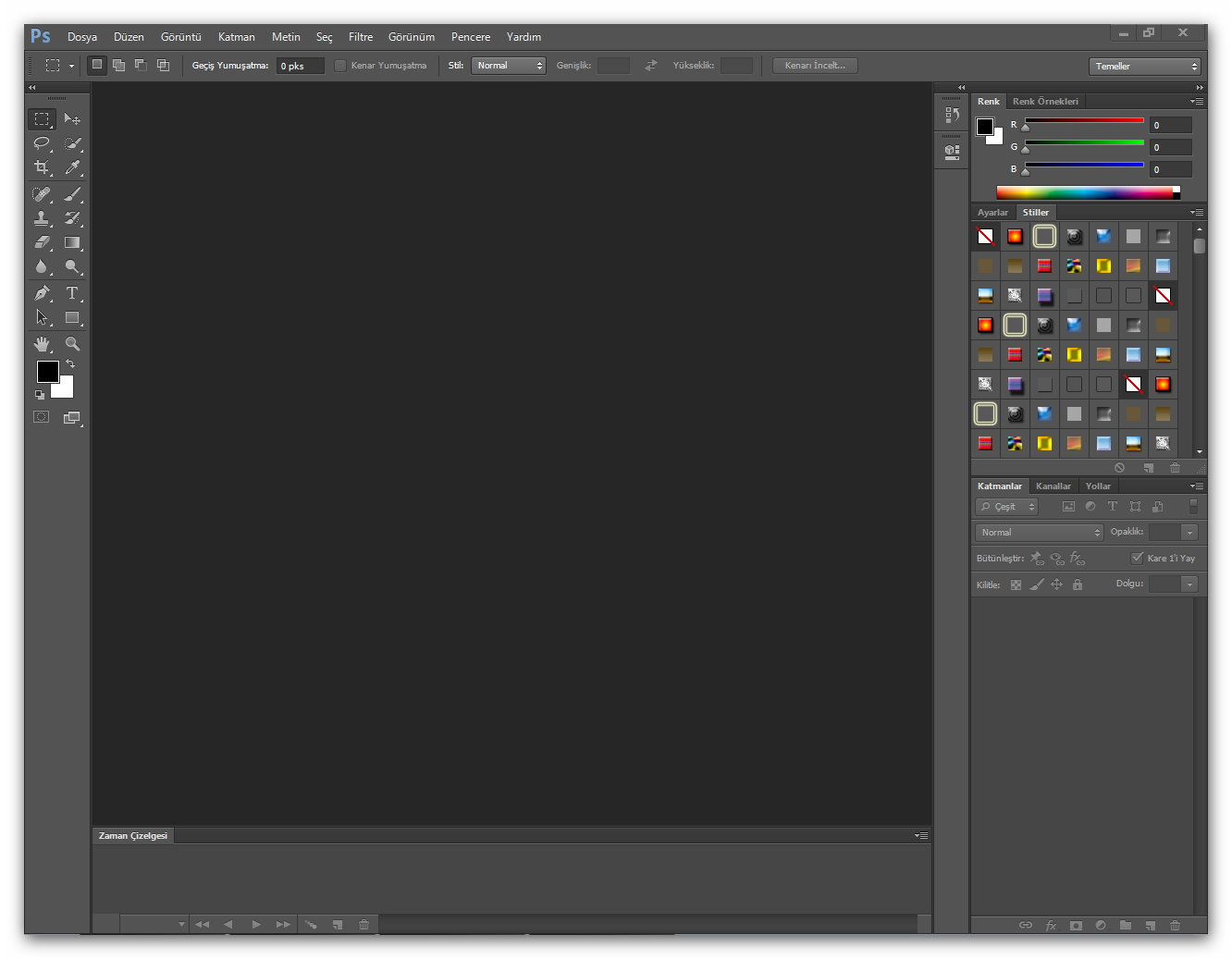
Task: Select the Zoom tool
Action: click(x=72, y=344)
